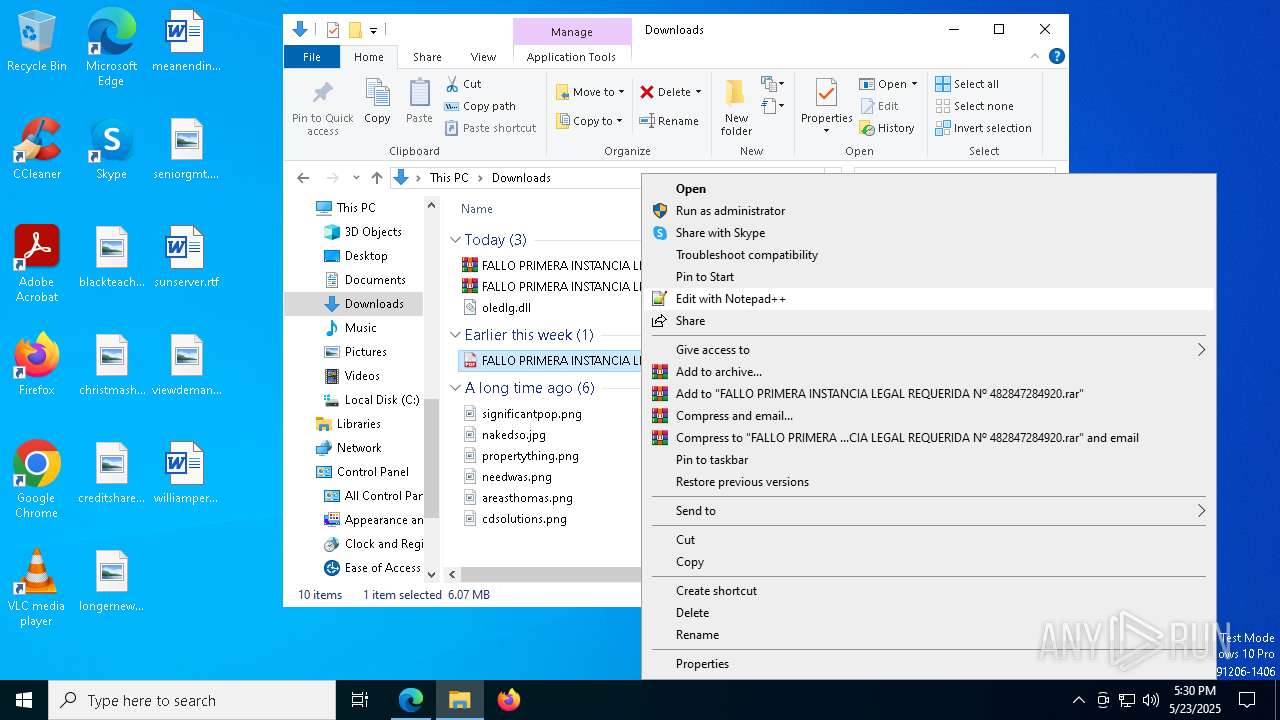Click navigation pane scroll down arrow
The height and width of the screenshot is (720, 1280).
432,574
